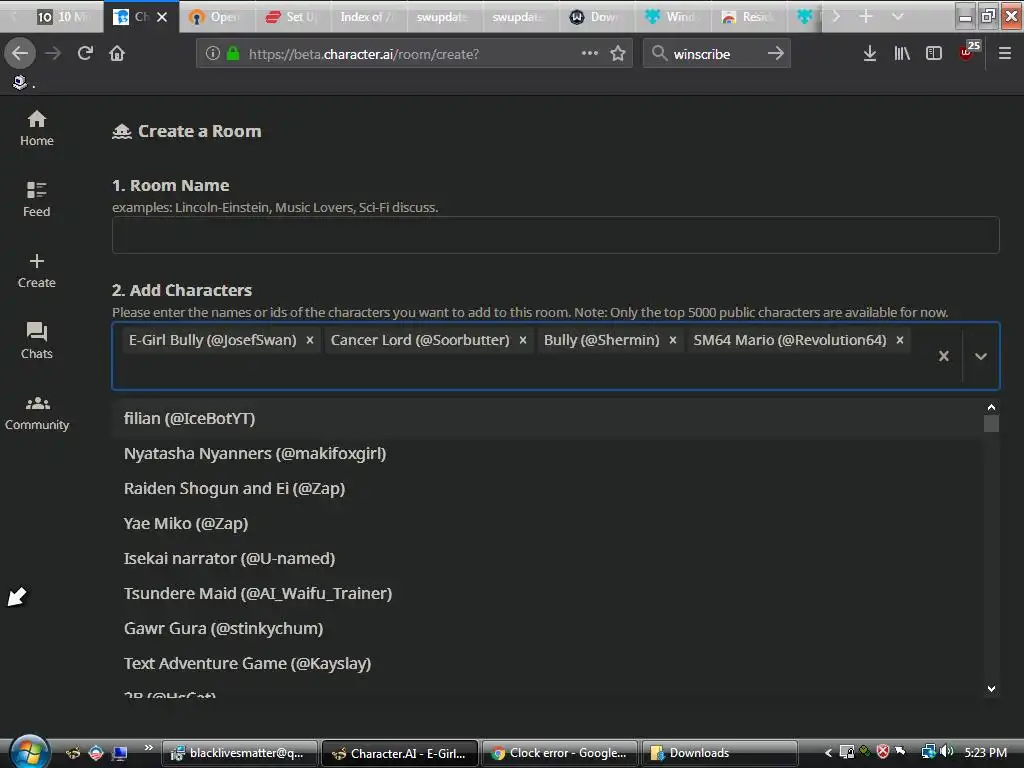Expand the Quick Launch overflow chevron
Viewport: 1024px width, 768px height.
(148, 748)
